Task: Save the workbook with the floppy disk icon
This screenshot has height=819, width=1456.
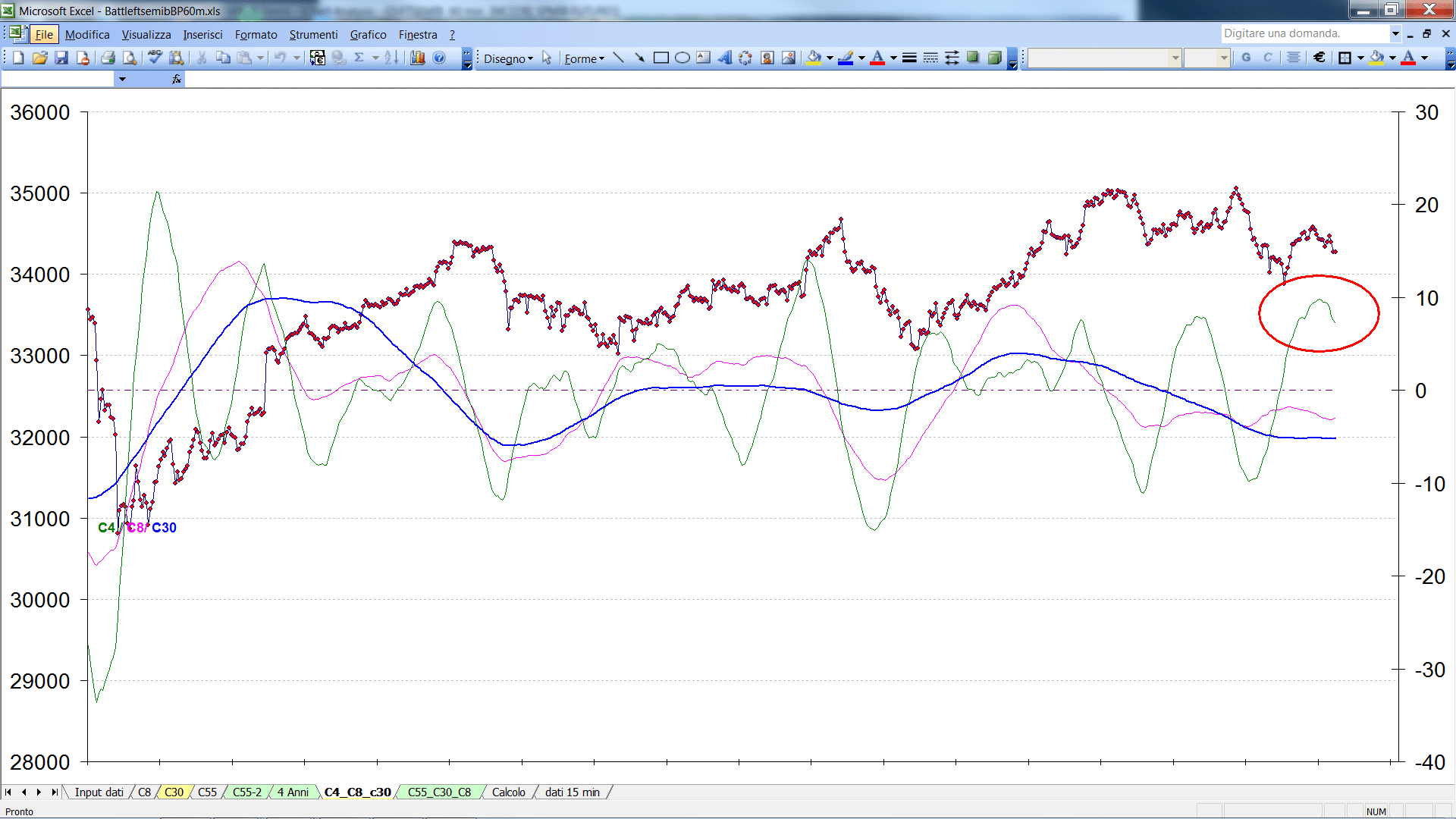Action: point(61,58)
